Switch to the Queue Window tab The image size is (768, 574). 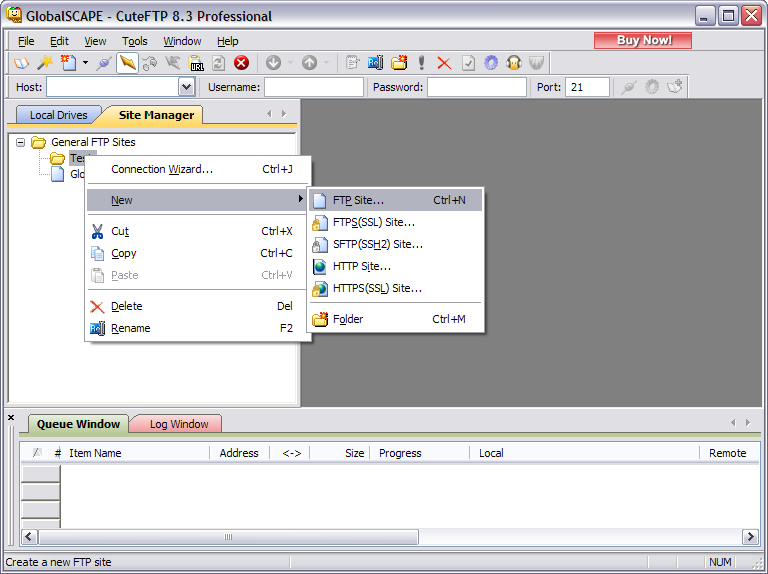point(78,424)
